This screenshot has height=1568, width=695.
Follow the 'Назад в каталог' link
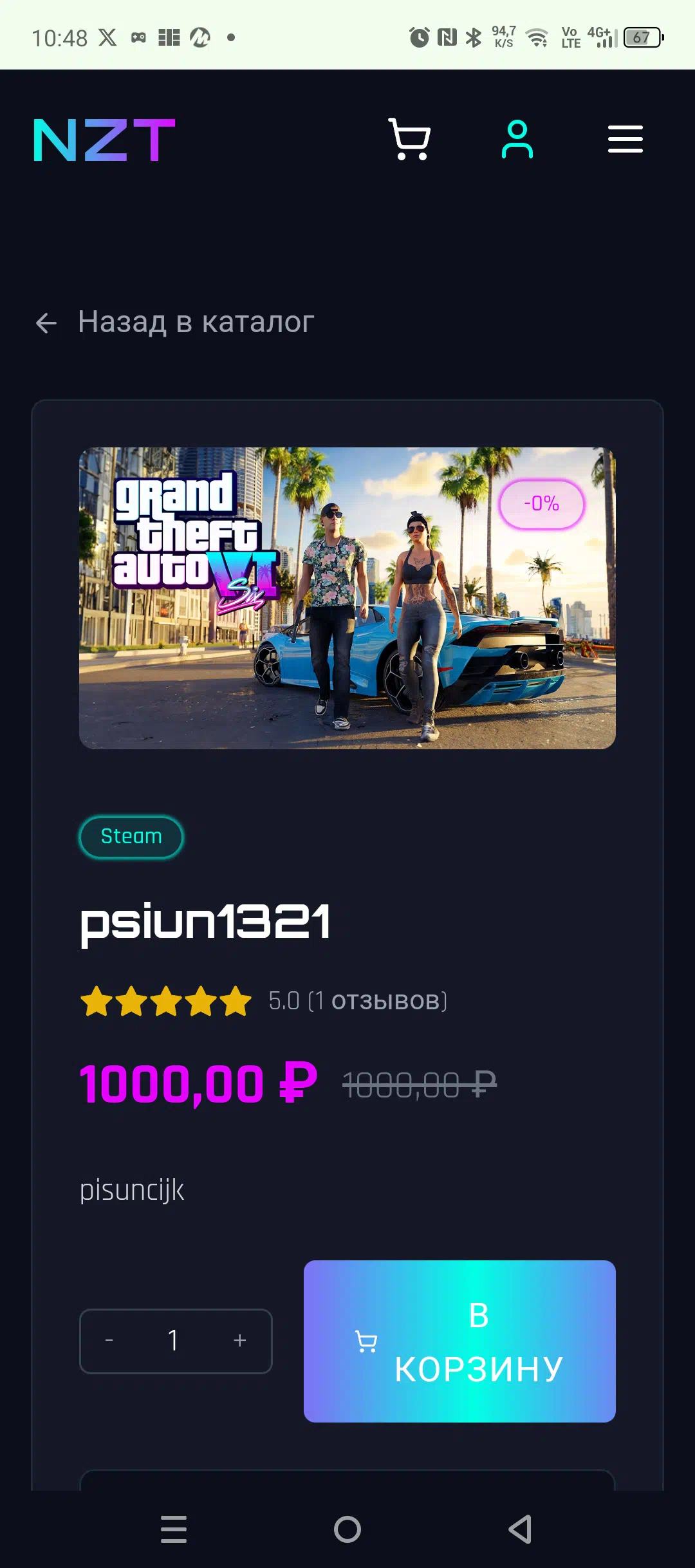click(x=196, y=322)
